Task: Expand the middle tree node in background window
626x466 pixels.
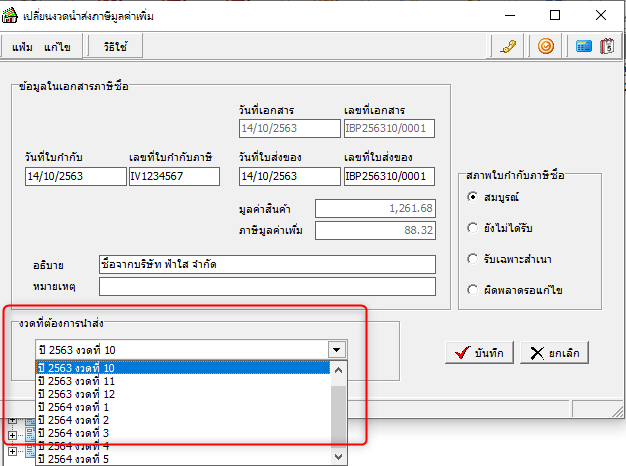Action: 12,435
